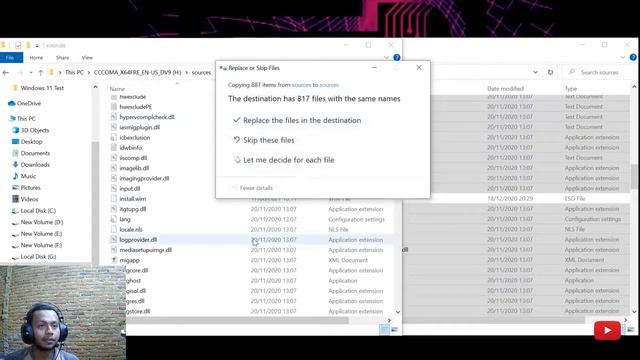
Task: Sort by the Name column header
Action: coord(117,89)
